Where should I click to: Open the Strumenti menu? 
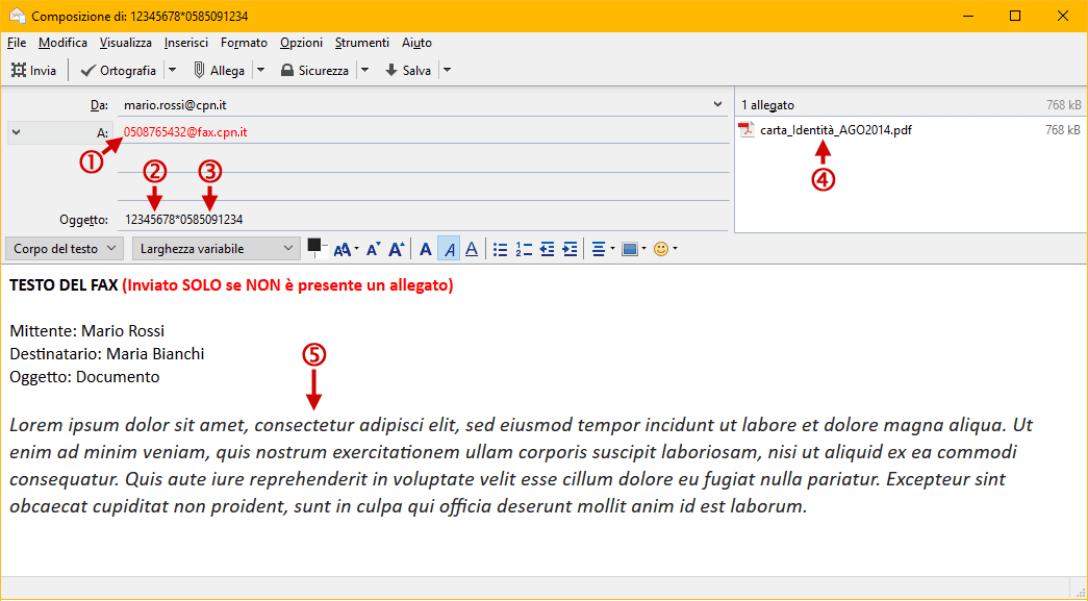coord(362,43)
